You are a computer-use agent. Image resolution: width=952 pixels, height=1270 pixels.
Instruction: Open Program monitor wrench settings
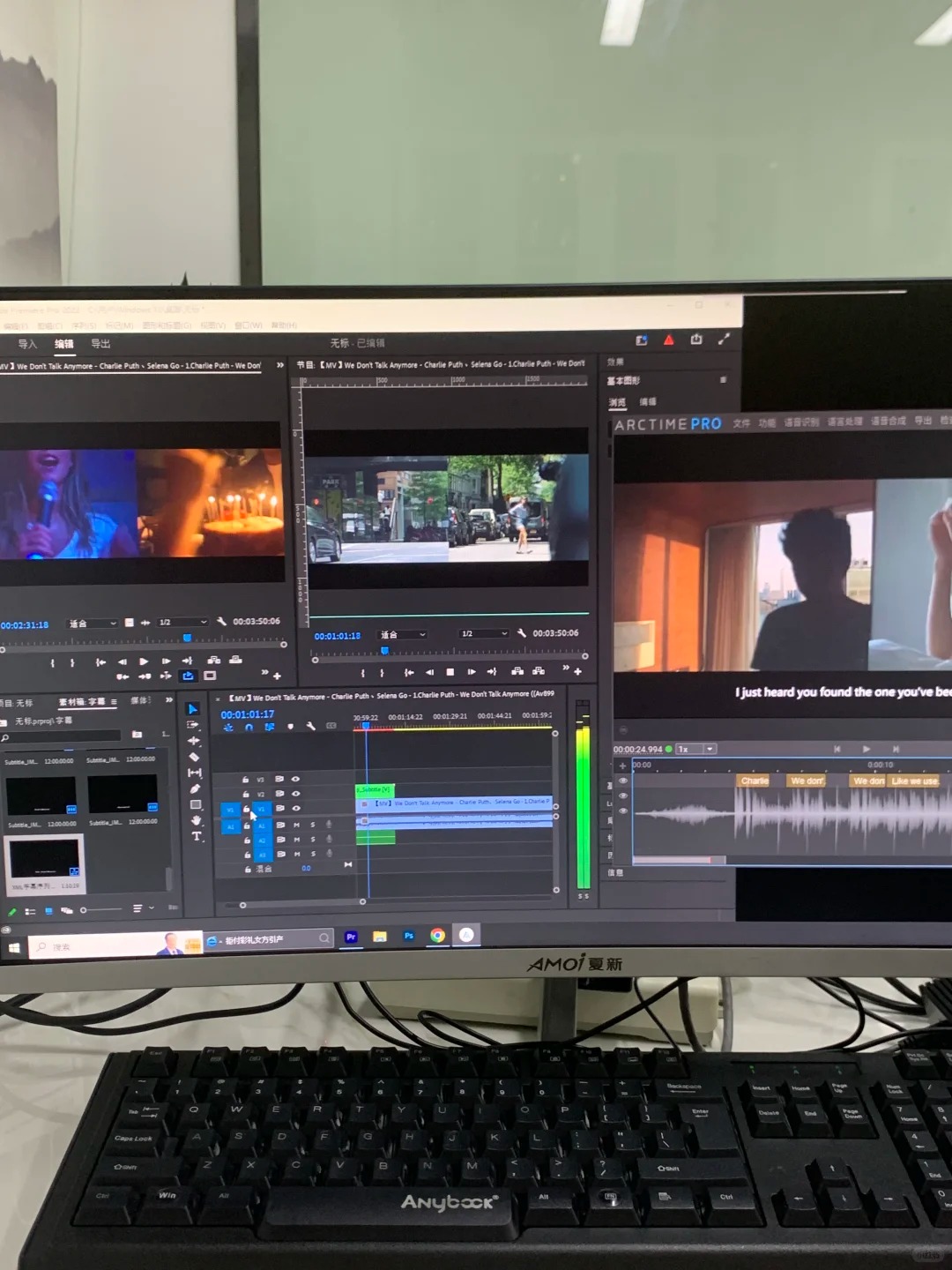coord(522,633)
